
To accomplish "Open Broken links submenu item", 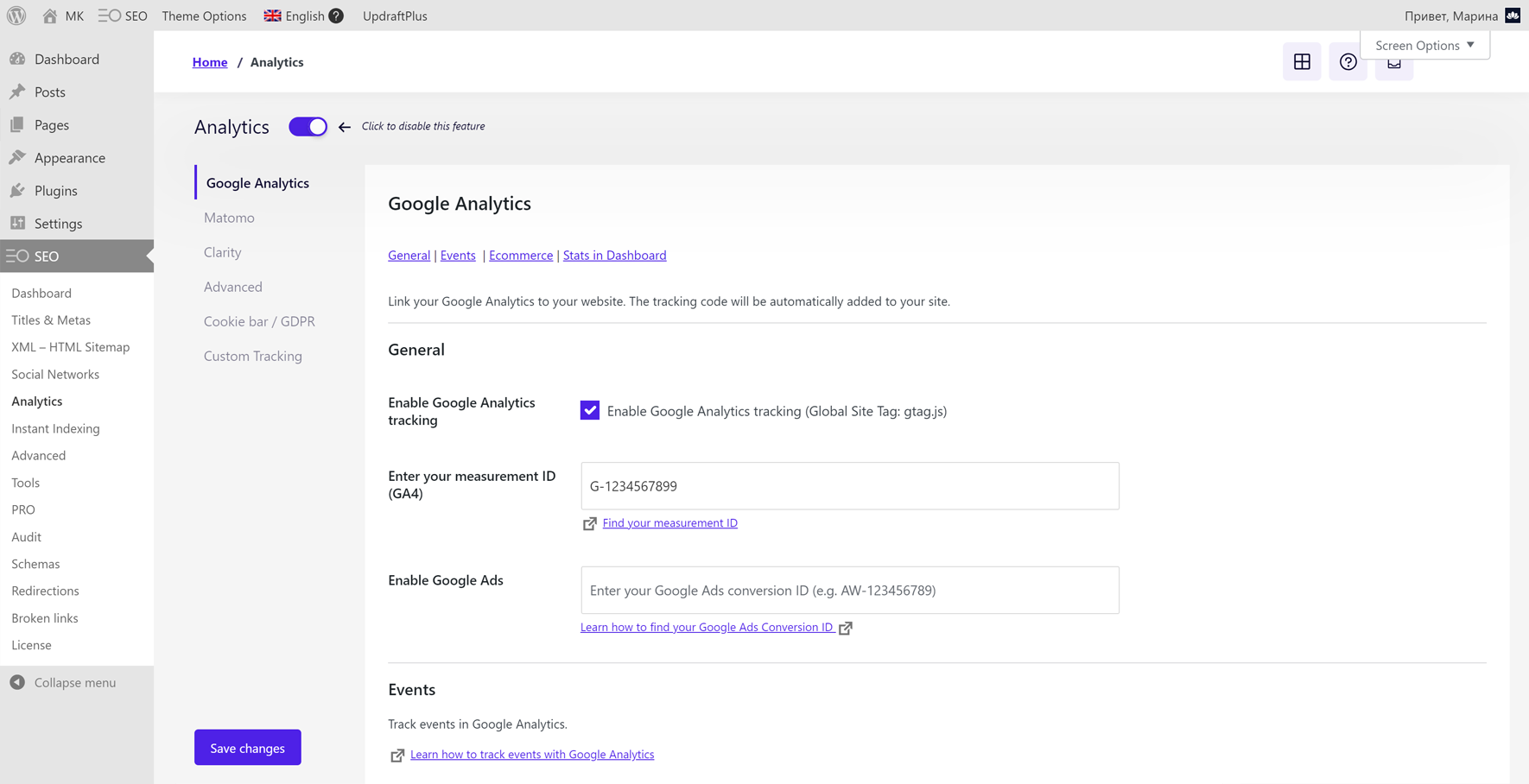I will click(x=45, y=617).
